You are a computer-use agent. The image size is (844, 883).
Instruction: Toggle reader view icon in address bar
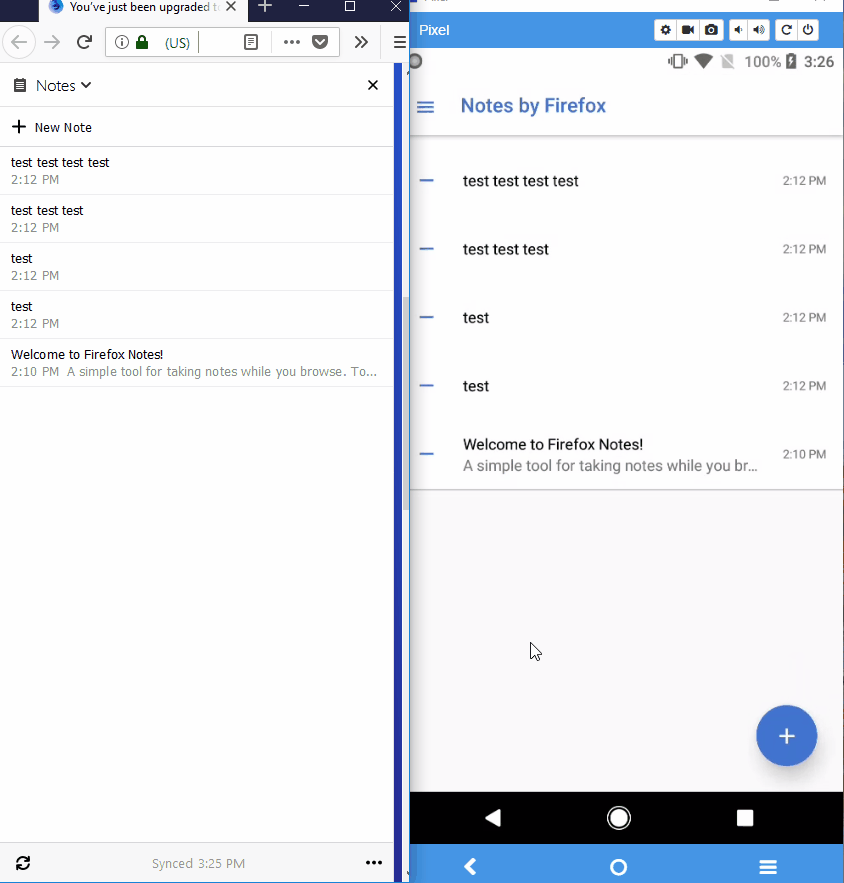click(x=251, y=42)
